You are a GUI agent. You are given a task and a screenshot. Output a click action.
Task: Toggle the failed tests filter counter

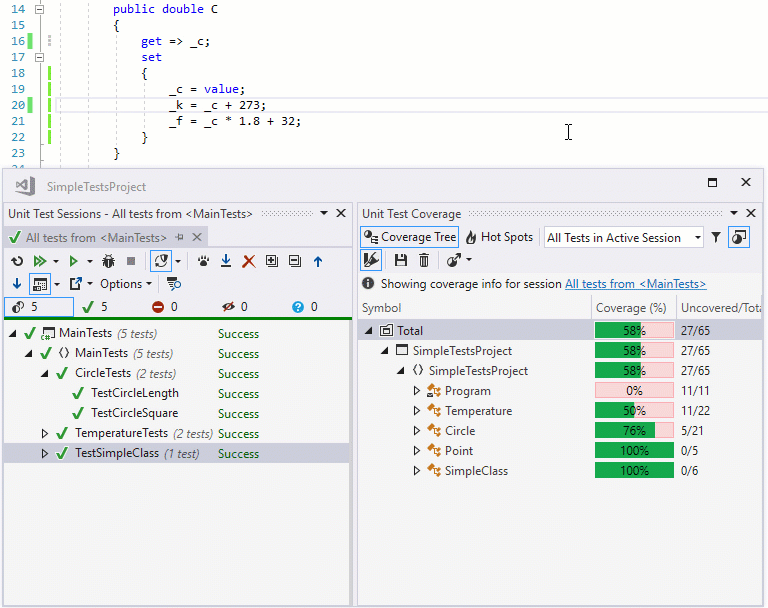[164, 307]
